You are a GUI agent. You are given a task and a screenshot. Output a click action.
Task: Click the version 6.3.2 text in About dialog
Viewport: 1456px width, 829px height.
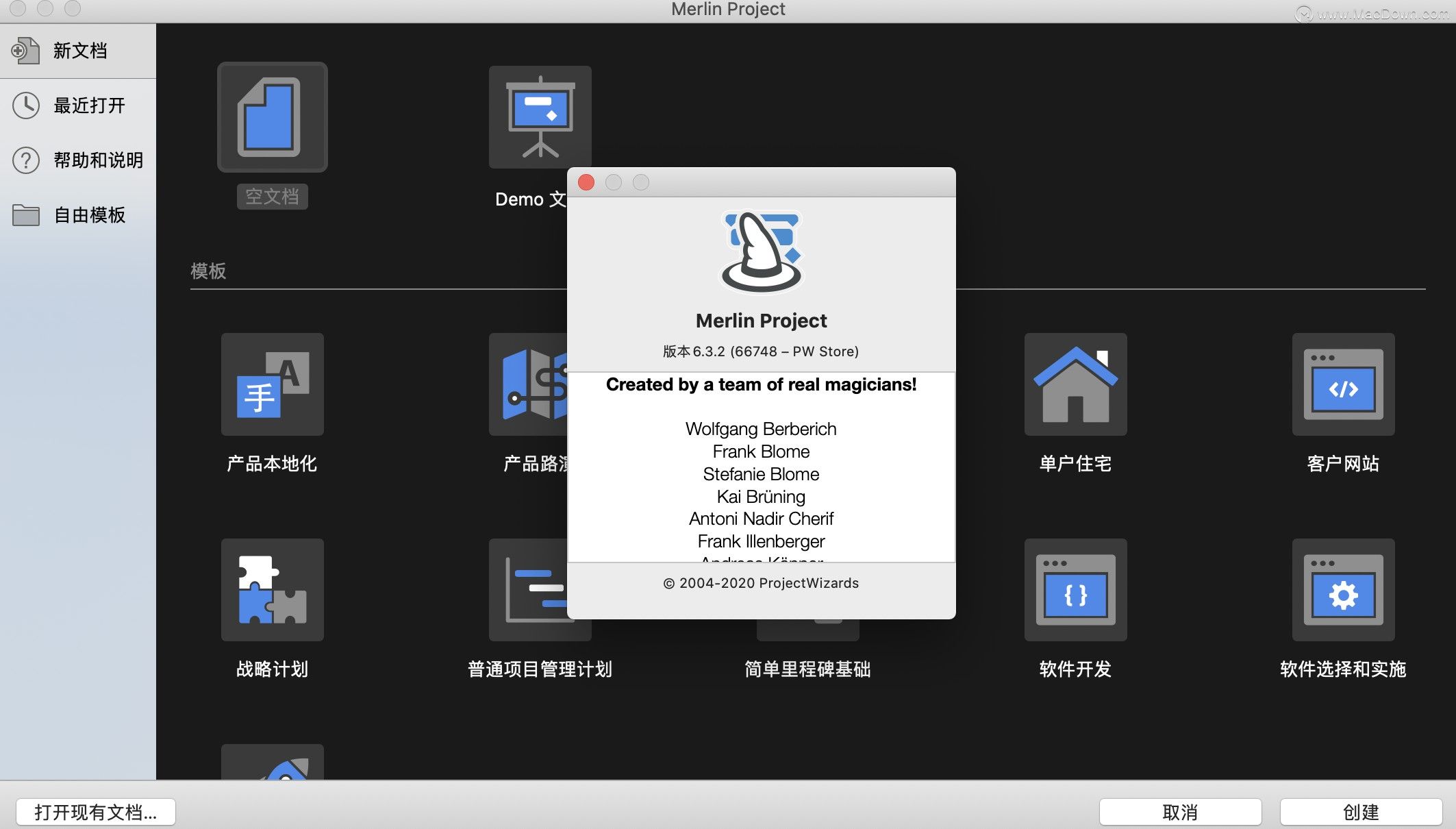pos(761,351)
